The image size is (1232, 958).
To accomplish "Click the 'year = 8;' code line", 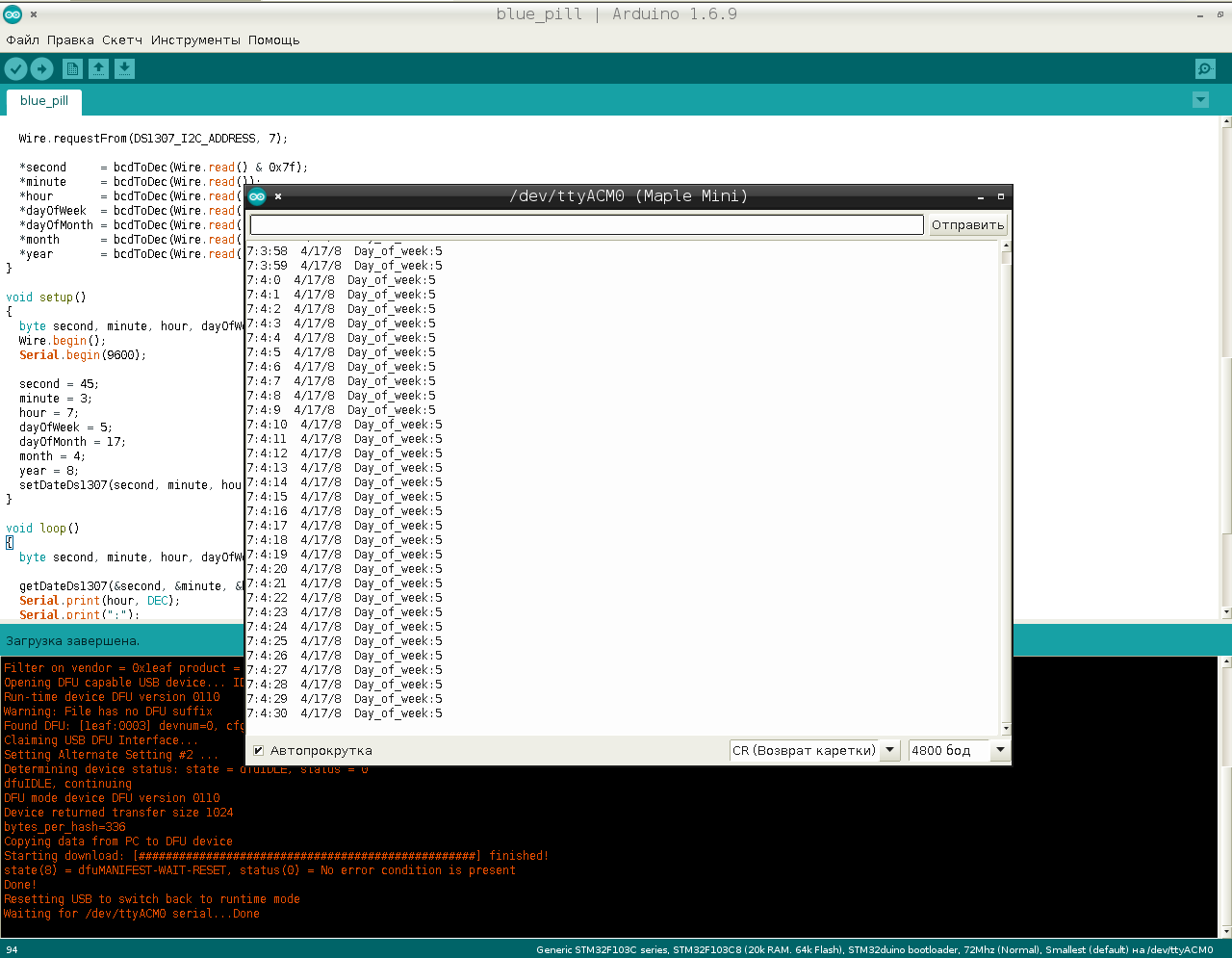I will [x=49, y=471].
